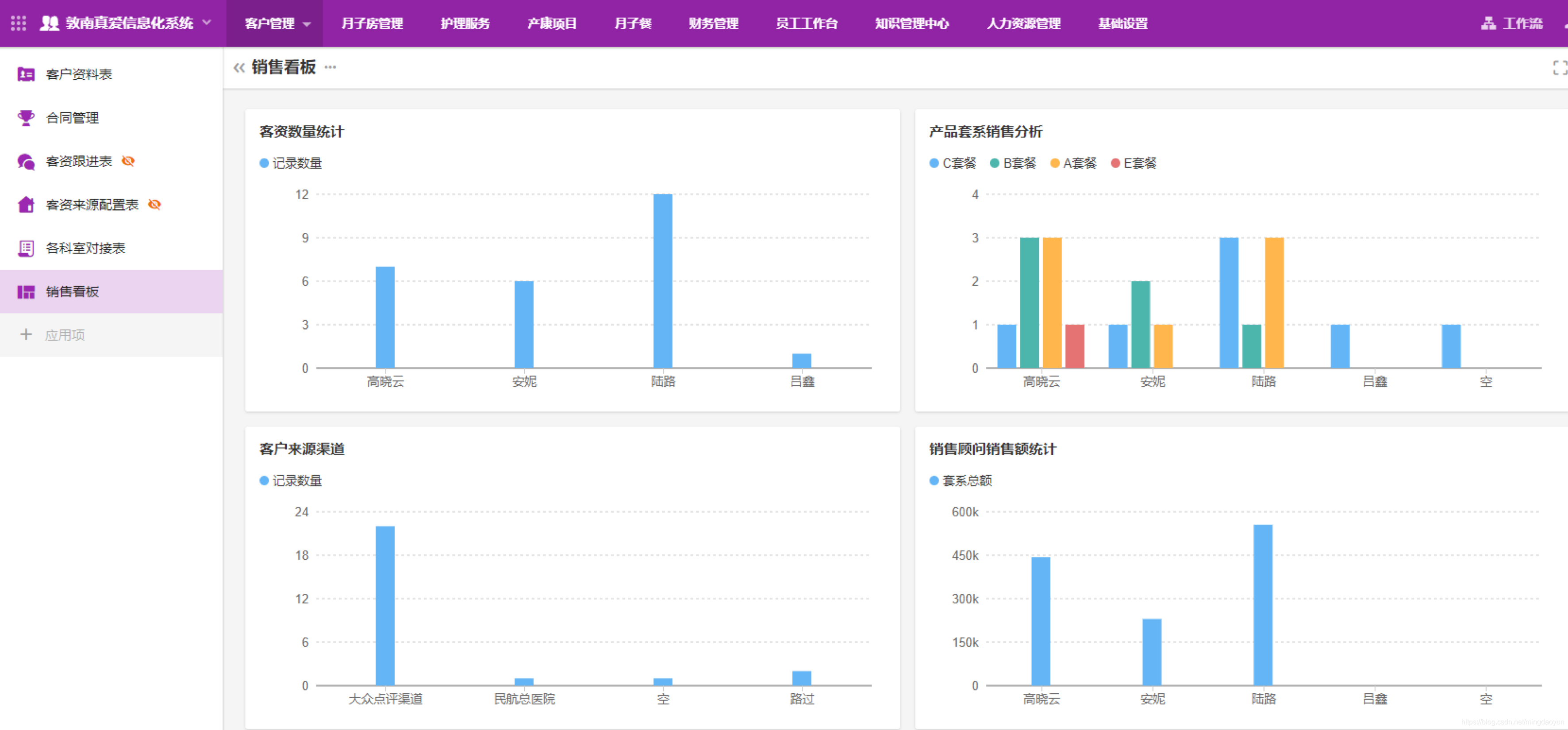Viewport: 1568px width, 730px height.
Task: Toggle the E套餐 legend series
Action: tap(1134, 163)
